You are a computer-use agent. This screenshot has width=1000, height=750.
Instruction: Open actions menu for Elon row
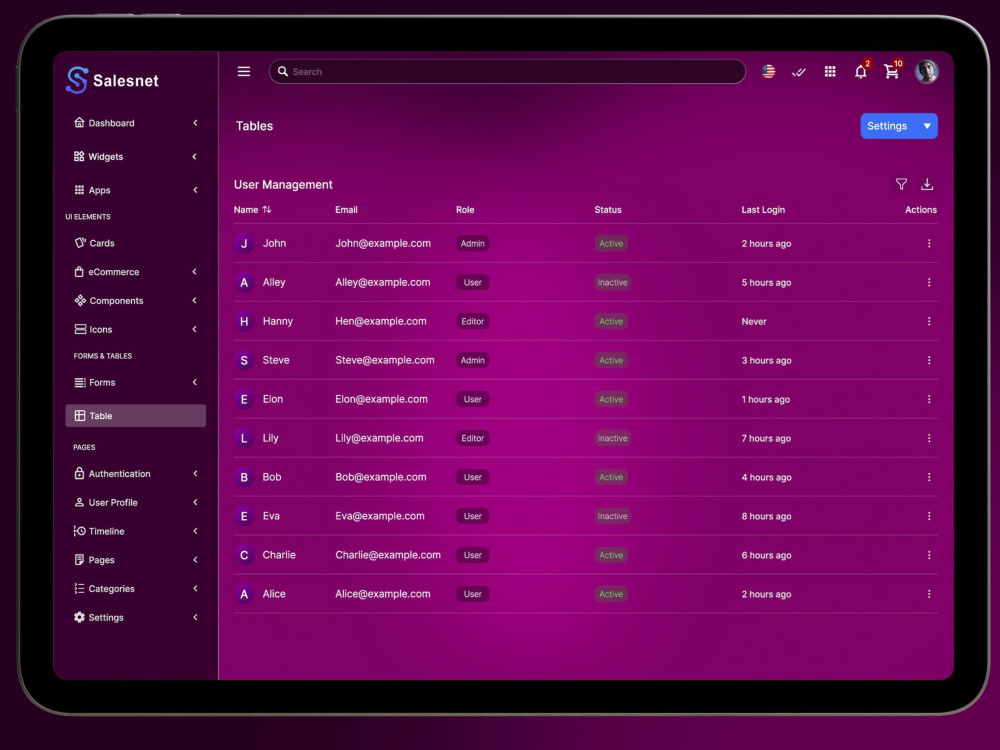click(x=929, y=399)
